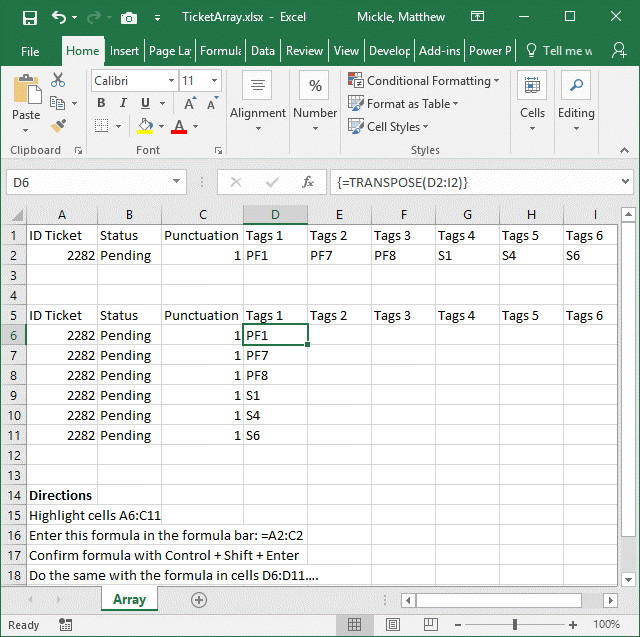This screenshot has height=637, width=640.
Task: Click the zoom slider in status bar
Action: tap(516, 625)
